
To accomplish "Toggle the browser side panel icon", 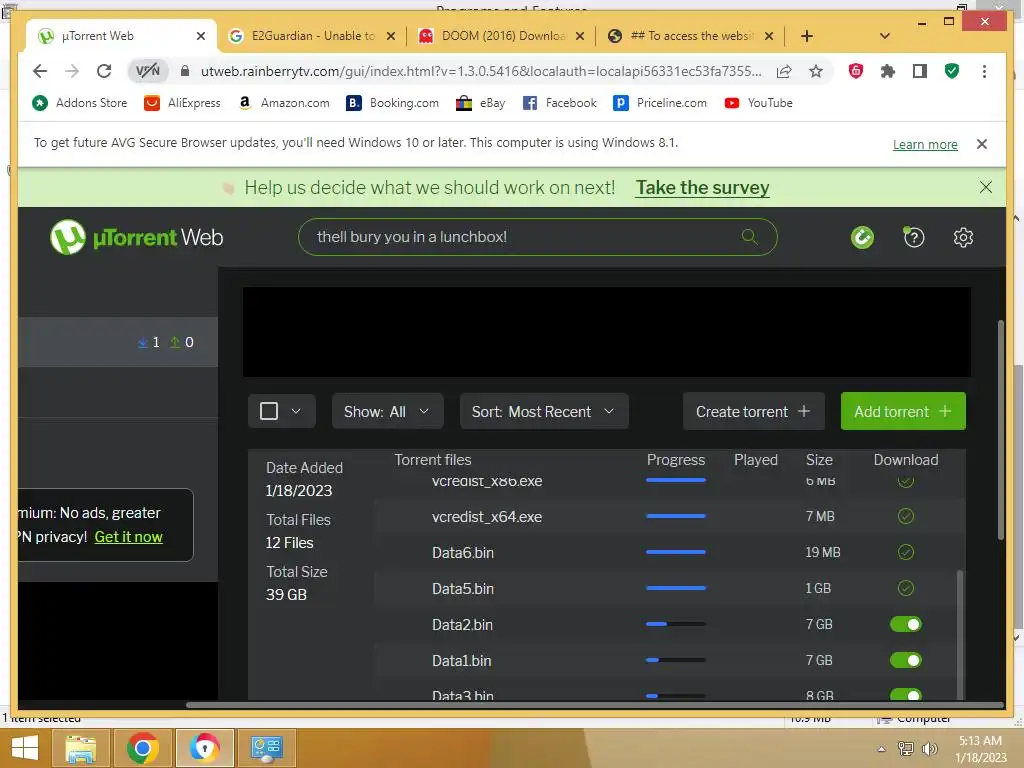I will click(920, 71).
